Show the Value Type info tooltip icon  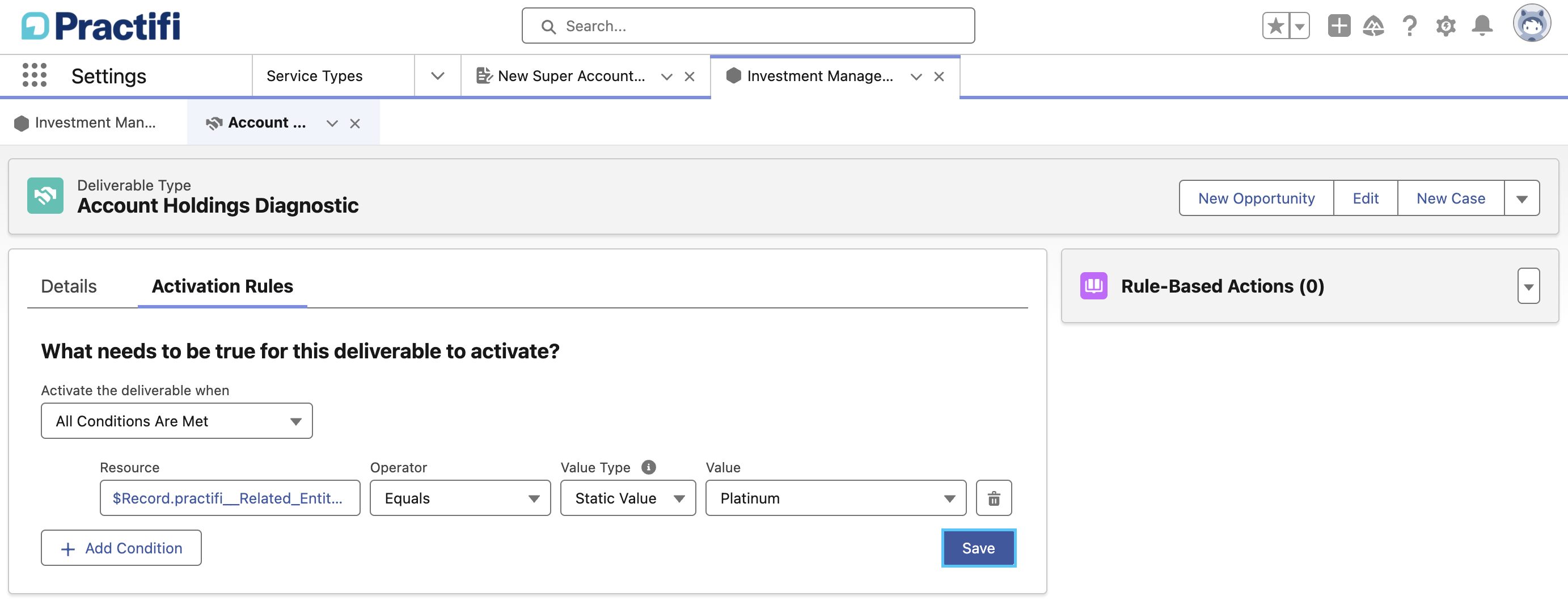coord(648,467)
